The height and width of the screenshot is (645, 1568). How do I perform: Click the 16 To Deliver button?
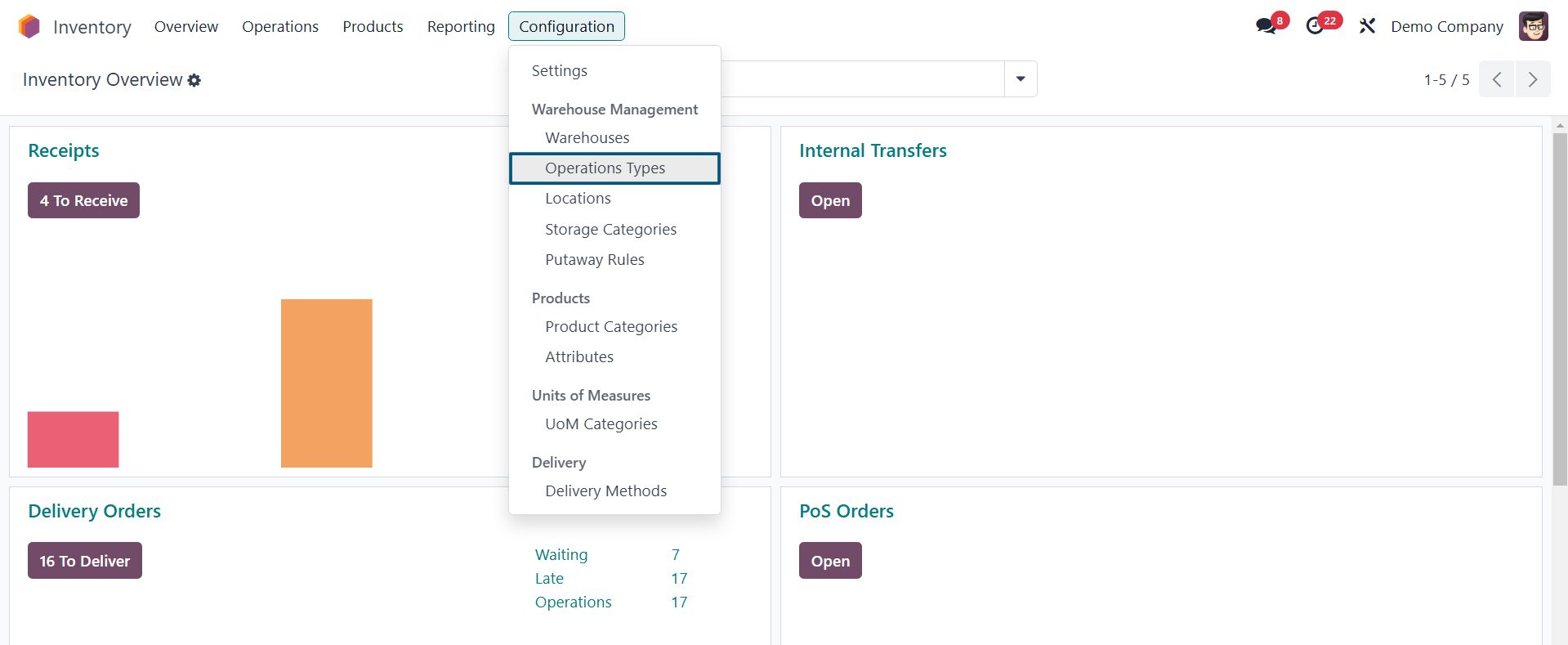pos(85,561)
